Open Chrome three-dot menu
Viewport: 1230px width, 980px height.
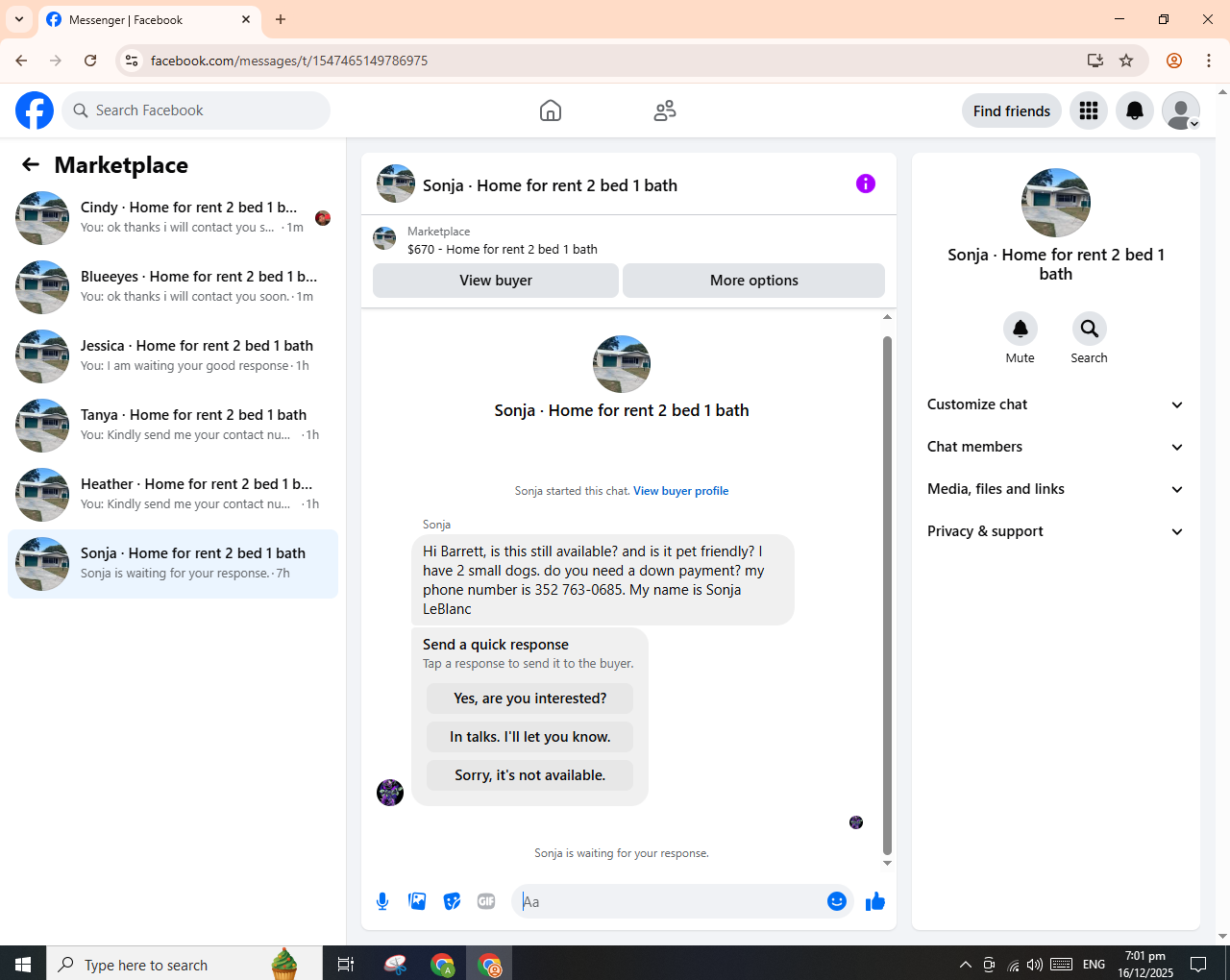(1209, 61)
